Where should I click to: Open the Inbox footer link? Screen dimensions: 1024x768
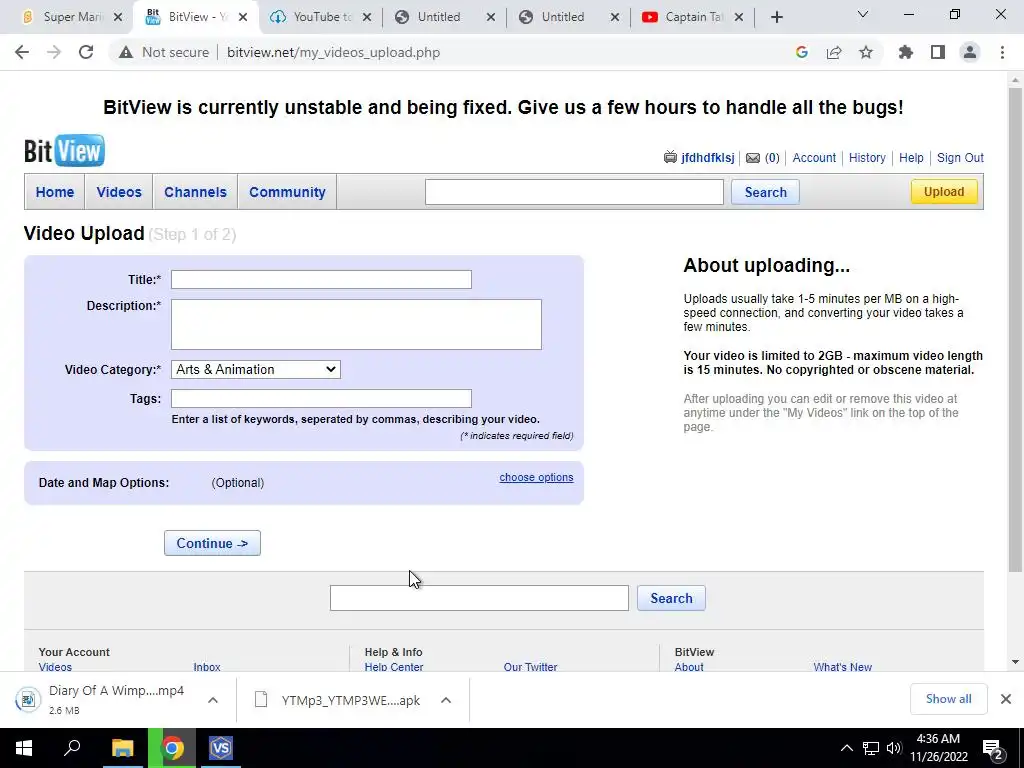(206, 667)
